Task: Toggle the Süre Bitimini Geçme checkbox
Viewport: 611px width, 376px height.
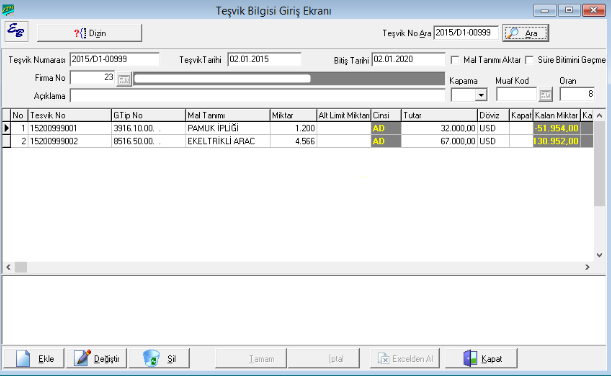Action: (529, 60)
